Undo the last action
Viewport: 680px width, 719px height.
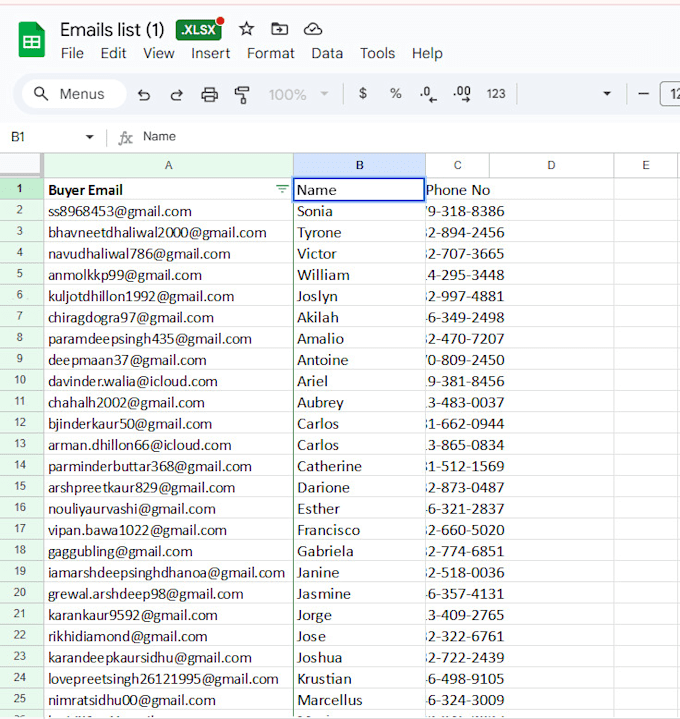point(144,94)
